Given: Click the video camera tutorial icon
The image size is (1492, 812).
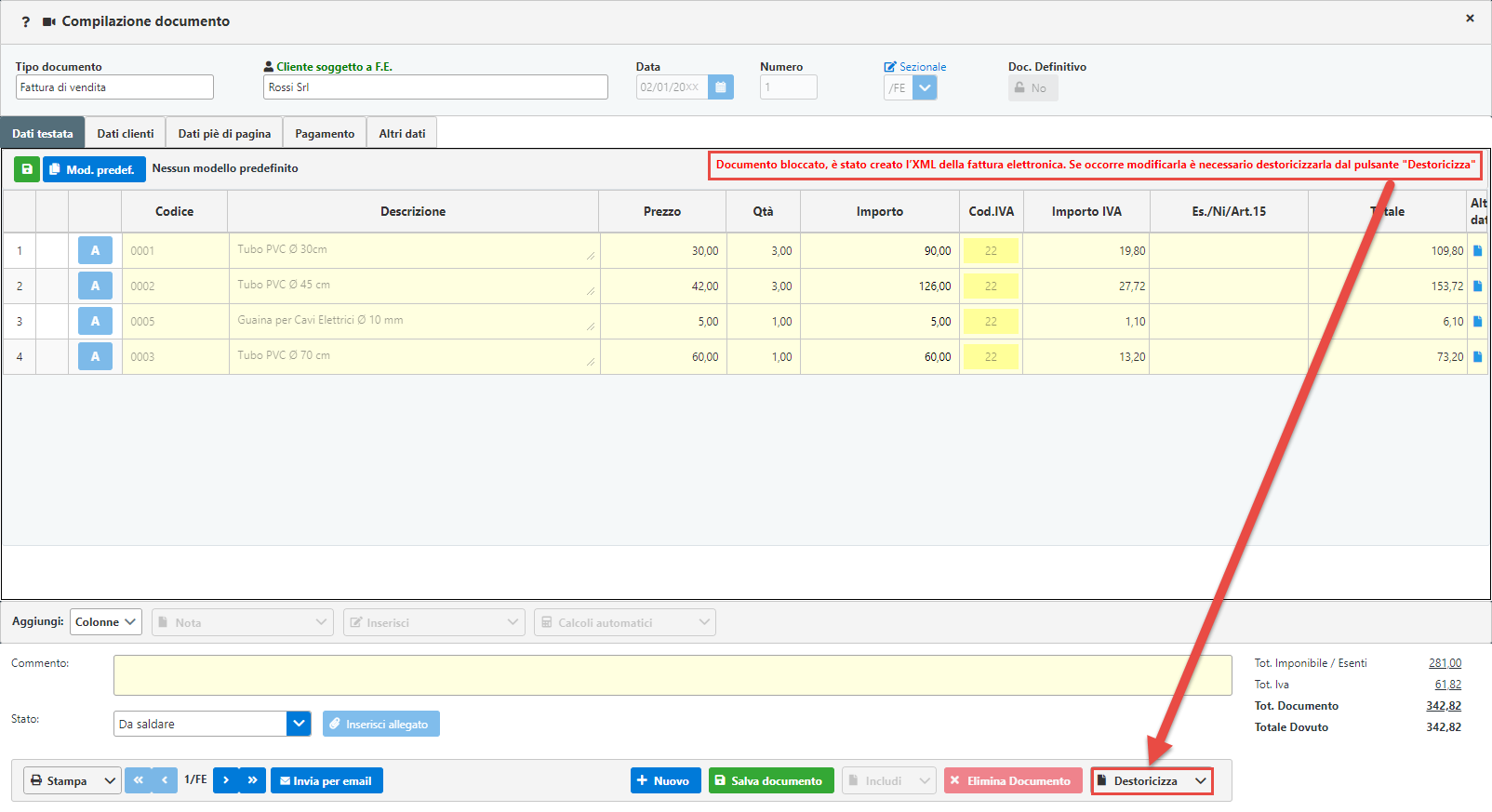Looking at the screenshot, I should (49, 21).
